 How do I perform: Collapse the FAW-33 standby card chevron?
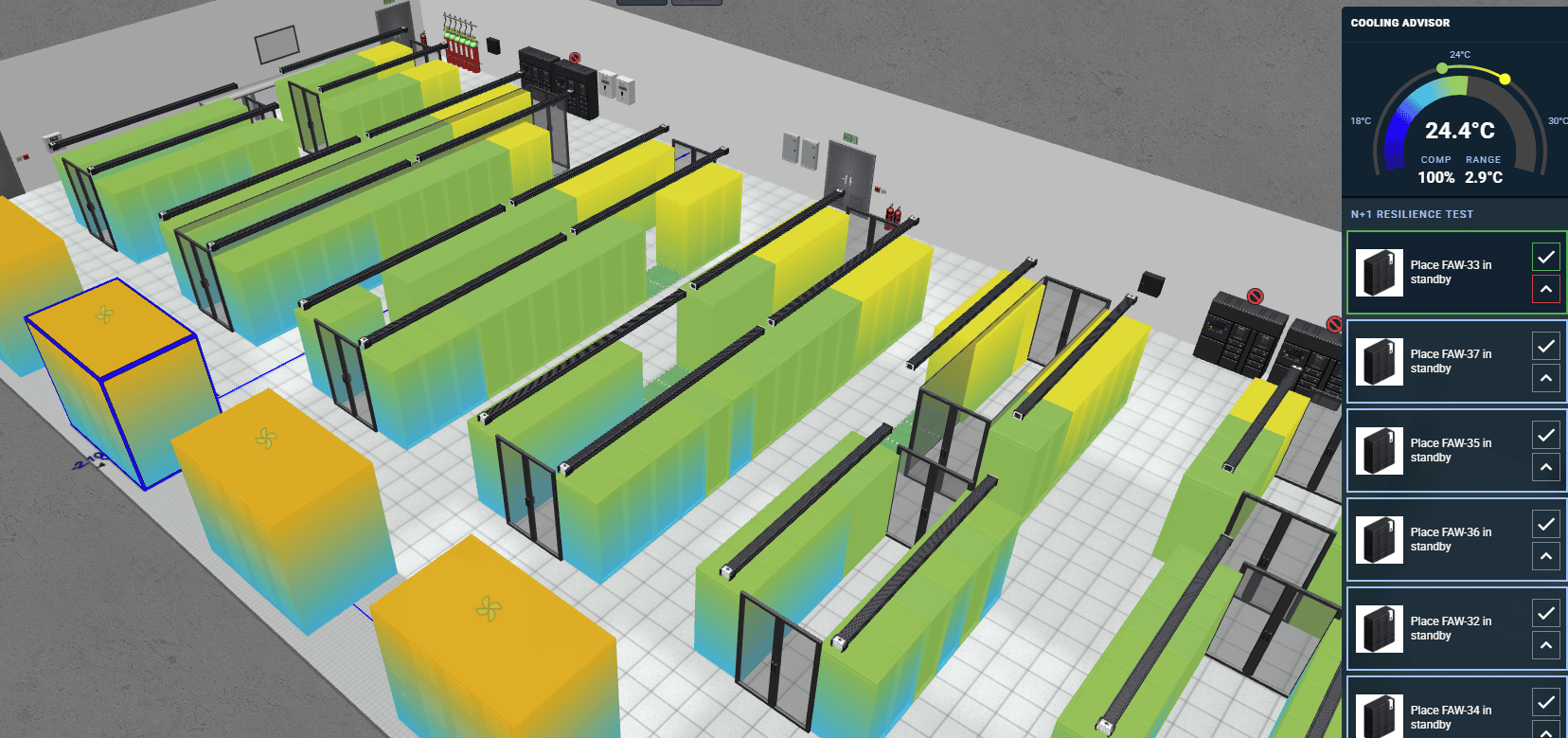(1545, 289)
